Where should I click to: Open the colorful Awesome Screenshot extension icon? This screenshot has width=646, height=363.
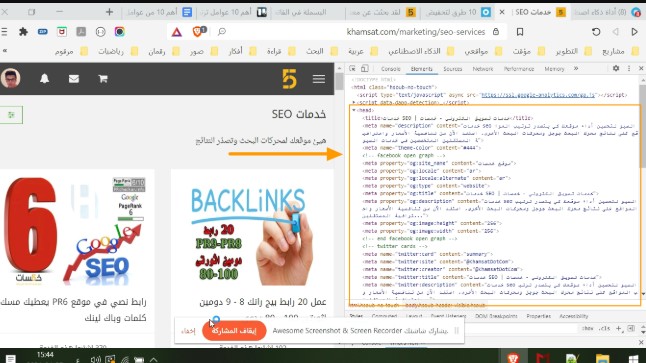tap(119, 32)
